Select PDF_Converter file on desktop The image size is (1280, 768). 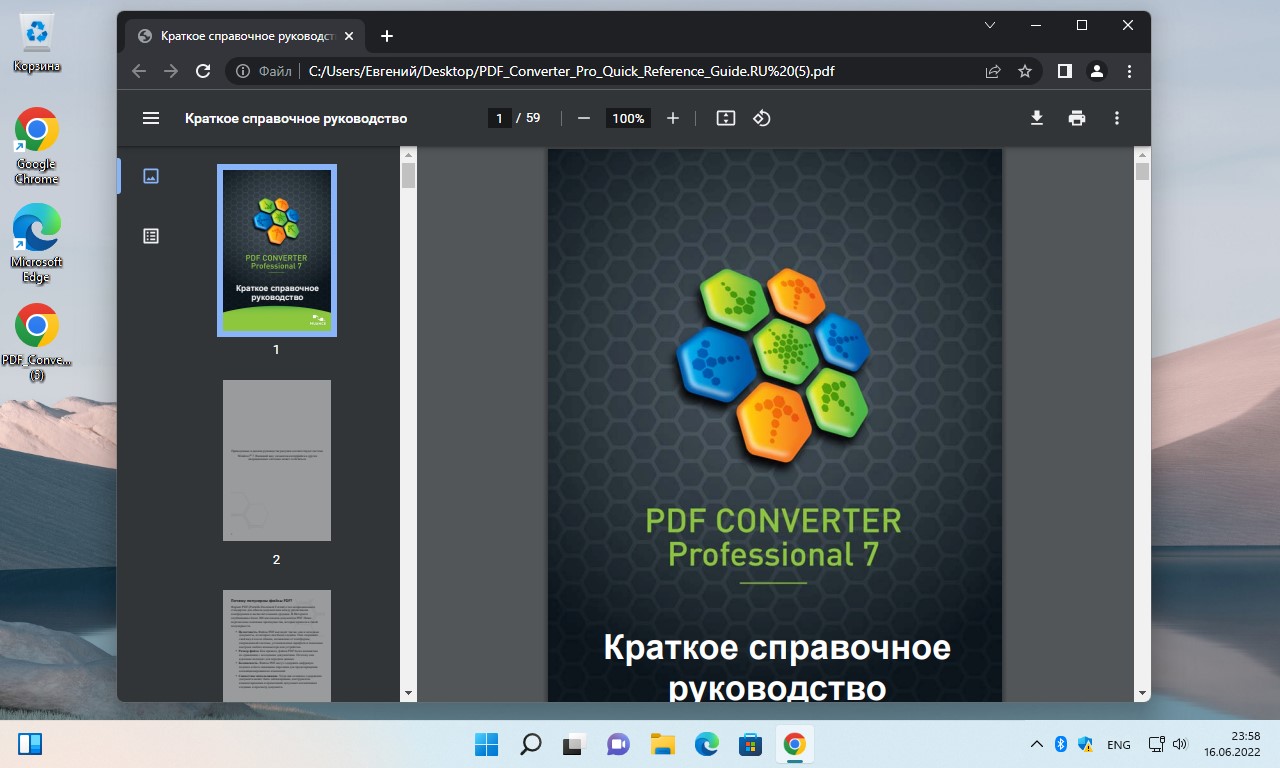[x=37, y=342]
